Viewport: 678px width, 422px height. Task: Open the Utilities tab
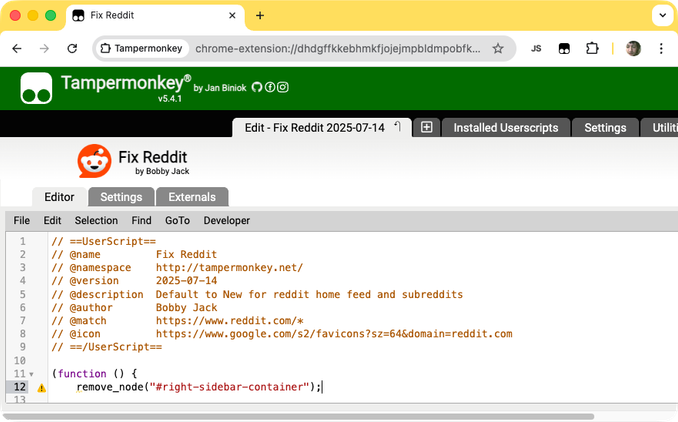(x=659, y=128)
